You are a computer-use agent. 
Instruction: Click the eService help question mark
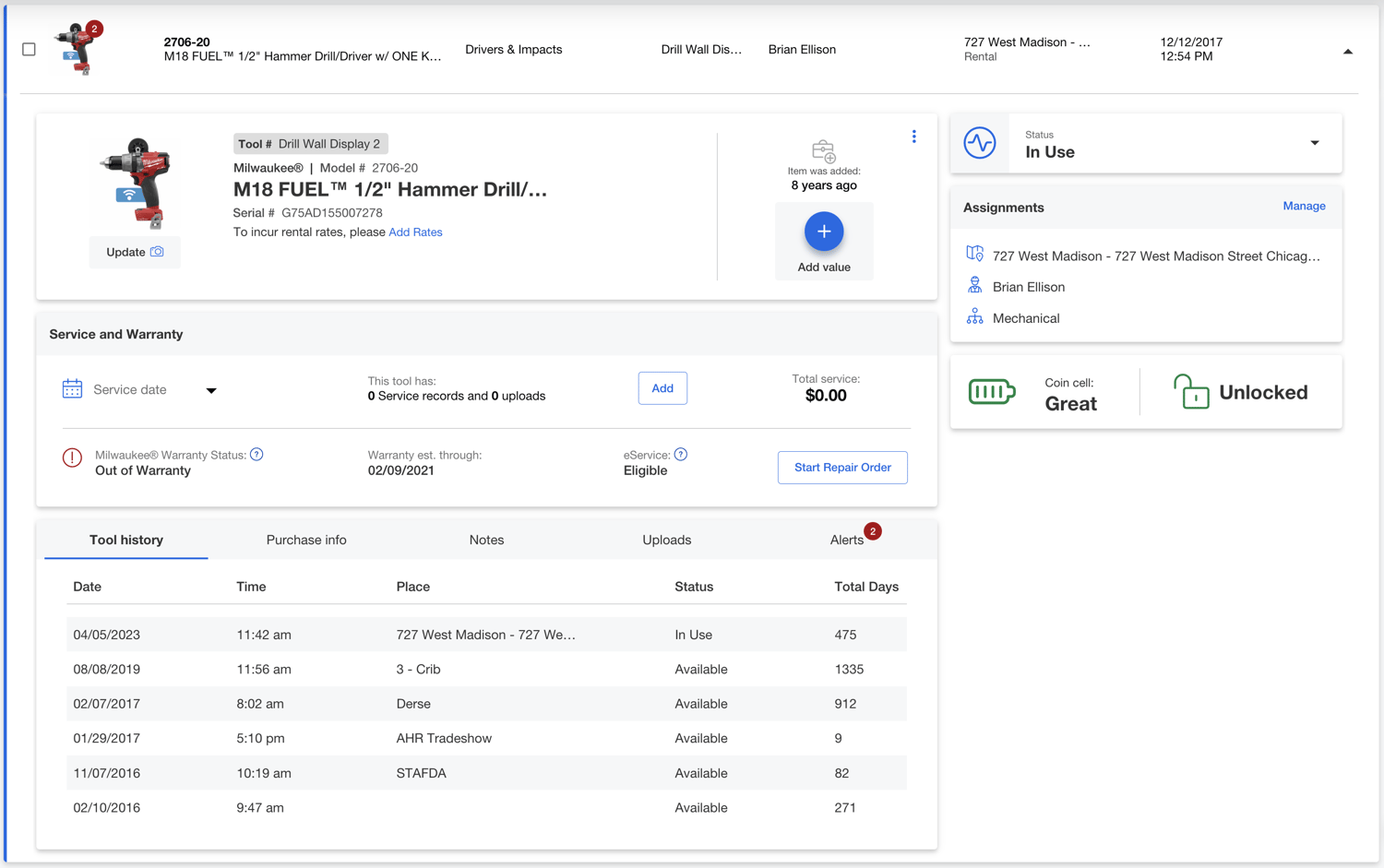coord(681,454)
